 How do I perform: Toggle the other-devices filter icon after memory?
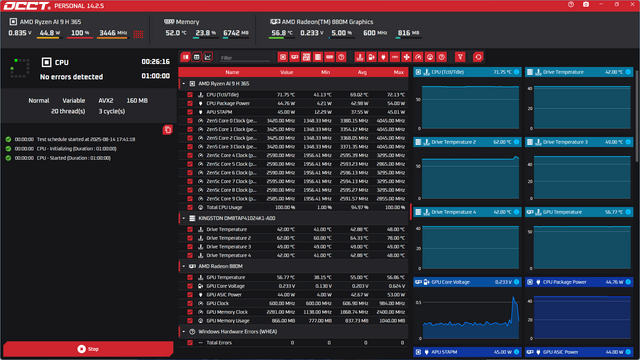coord(341,57)
